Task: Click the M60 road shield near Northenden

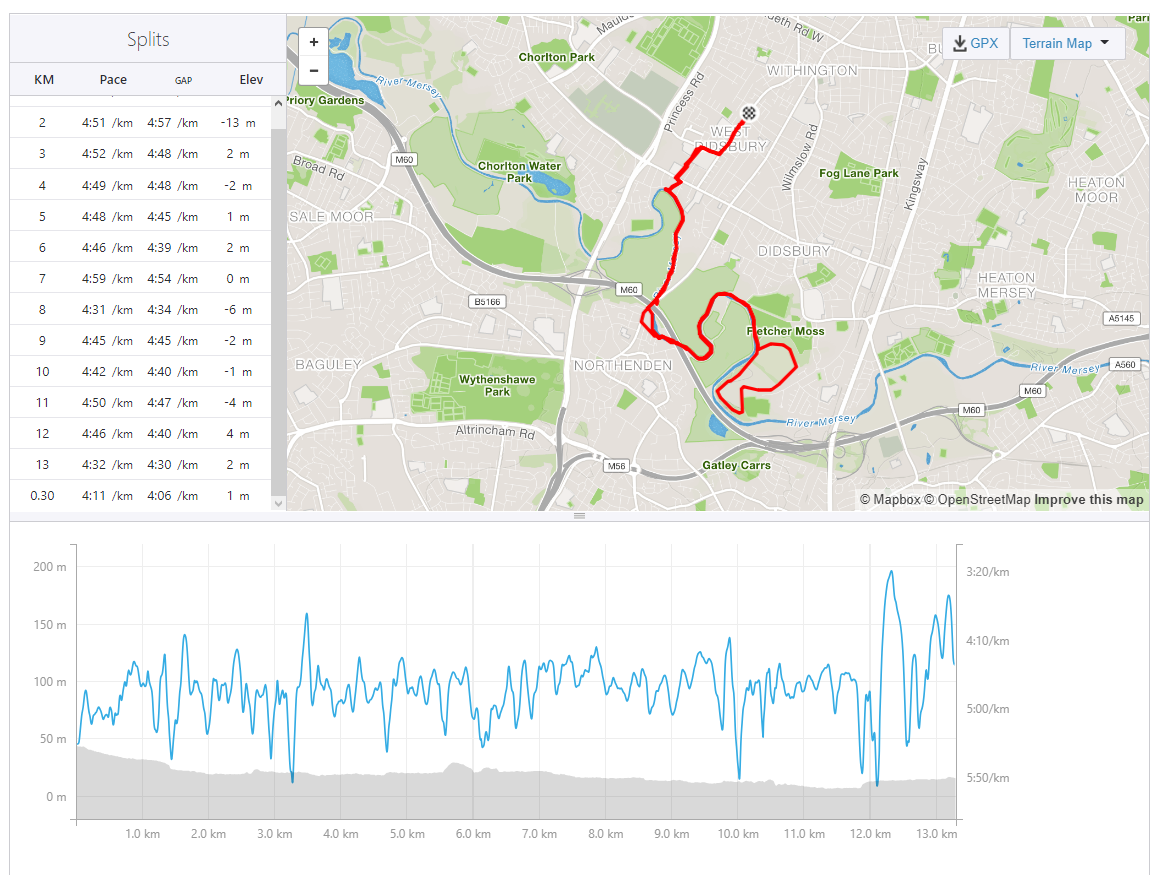Action: [x=627, y=290]
